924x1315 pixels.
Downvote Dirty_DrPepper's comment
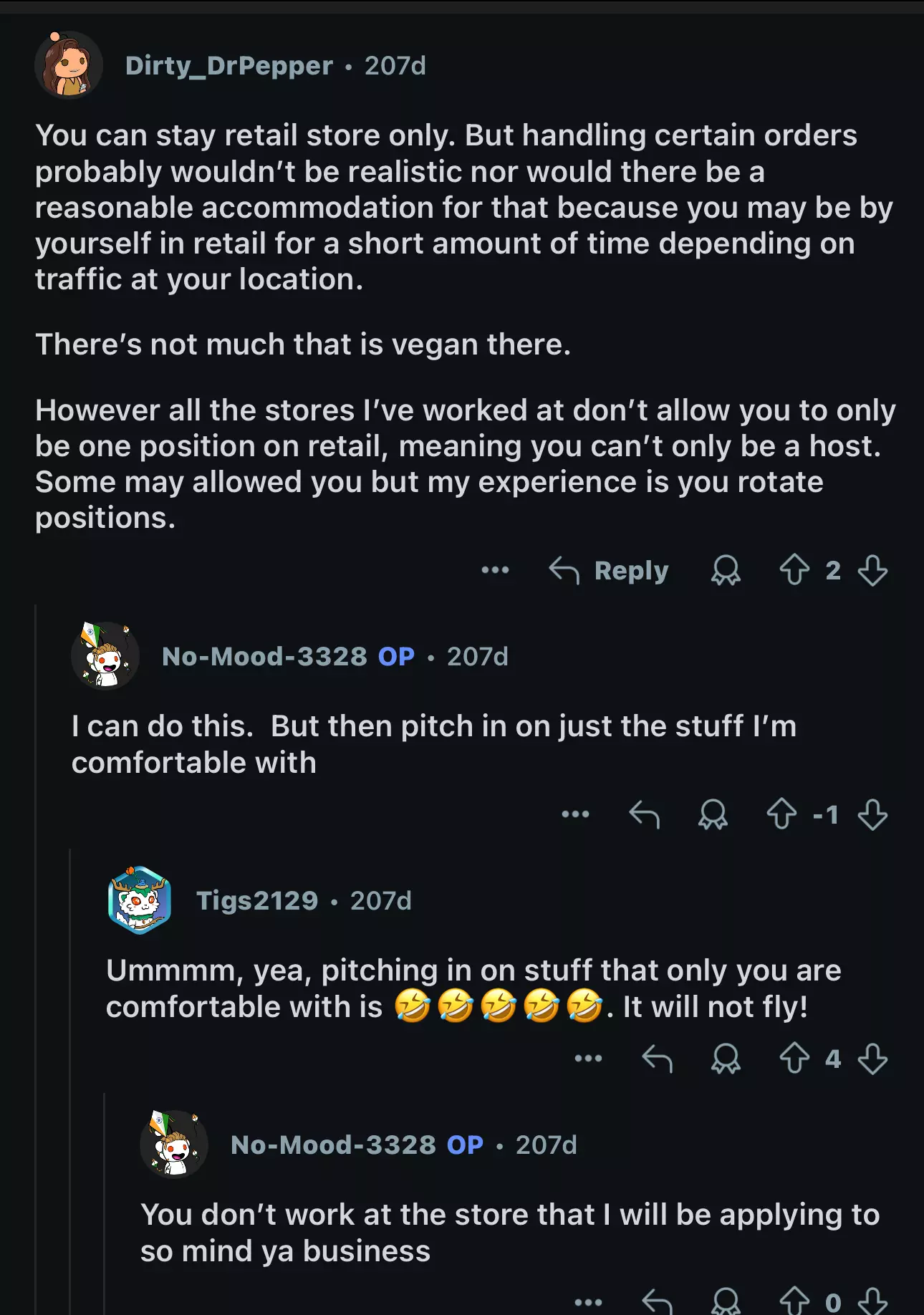872,571
